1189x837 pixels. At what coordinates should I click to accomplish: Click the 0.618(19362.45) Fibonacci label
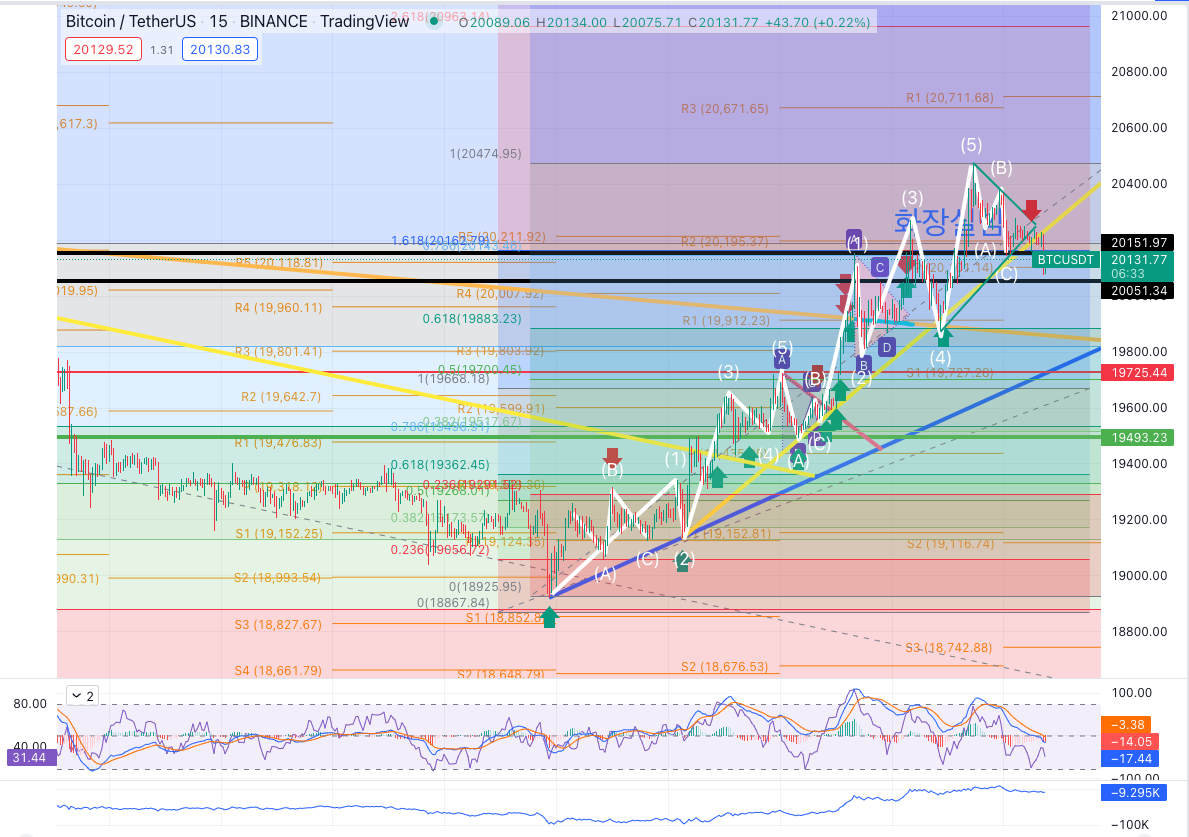tap(440, 464)
